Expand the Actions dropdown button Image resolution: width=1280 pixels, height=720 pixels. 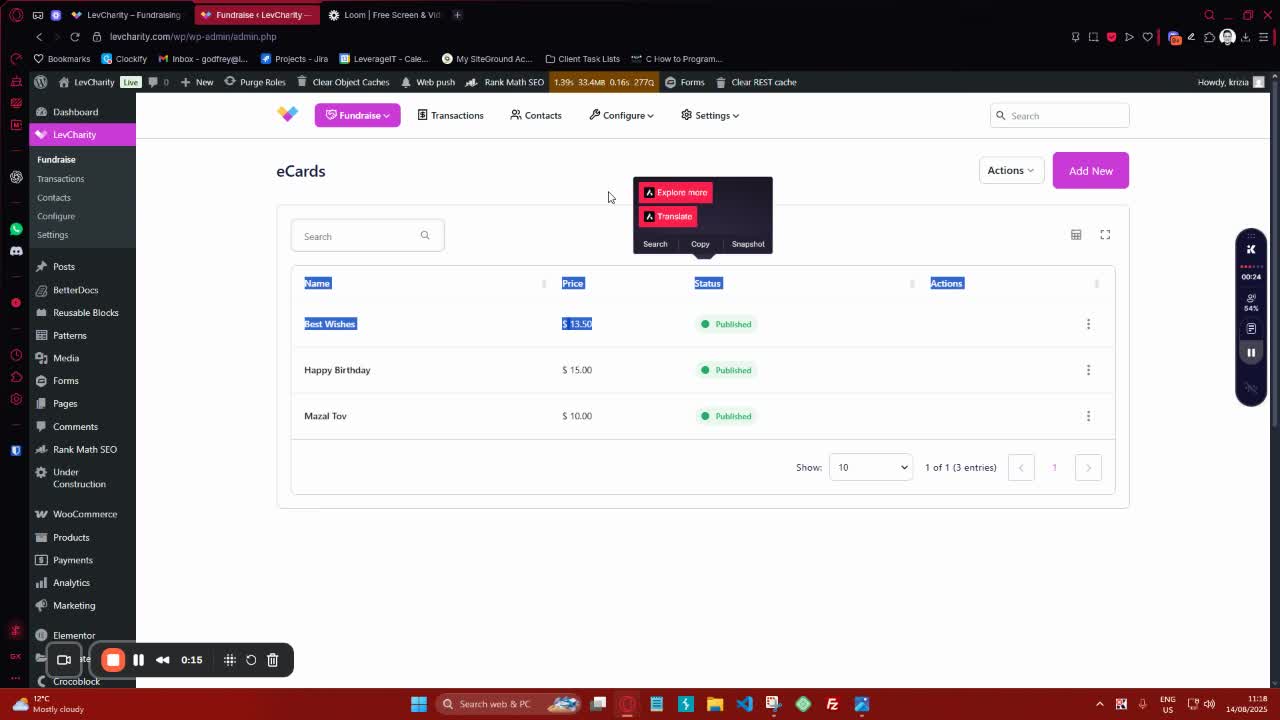click(1010, 171)
